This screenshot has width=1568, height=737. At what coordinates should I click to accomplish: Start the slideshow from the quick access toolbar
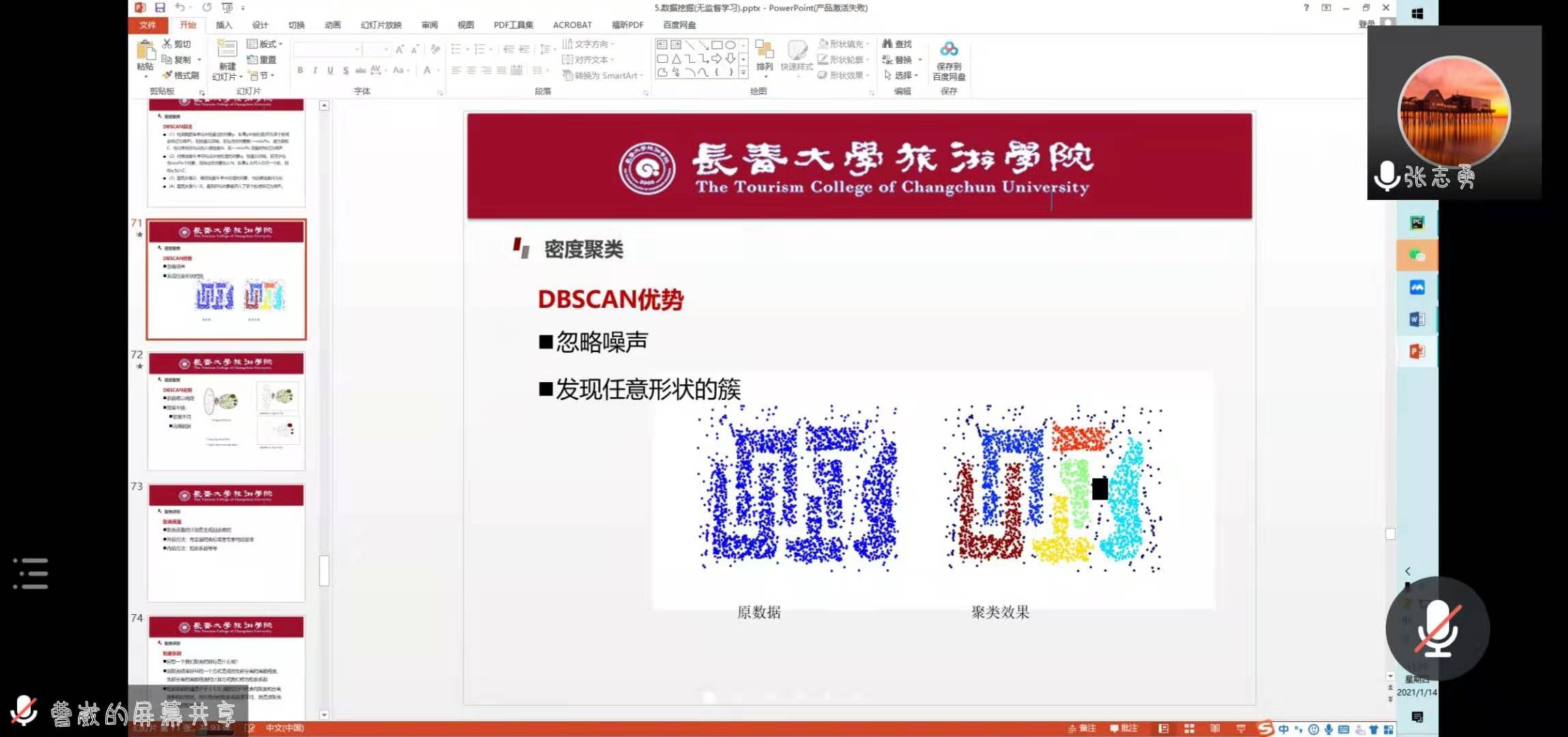point(227,8)
